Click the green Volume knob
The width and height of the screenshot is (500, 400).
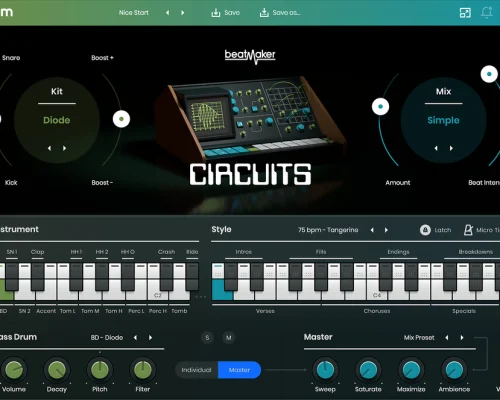[x=14, y=370]
